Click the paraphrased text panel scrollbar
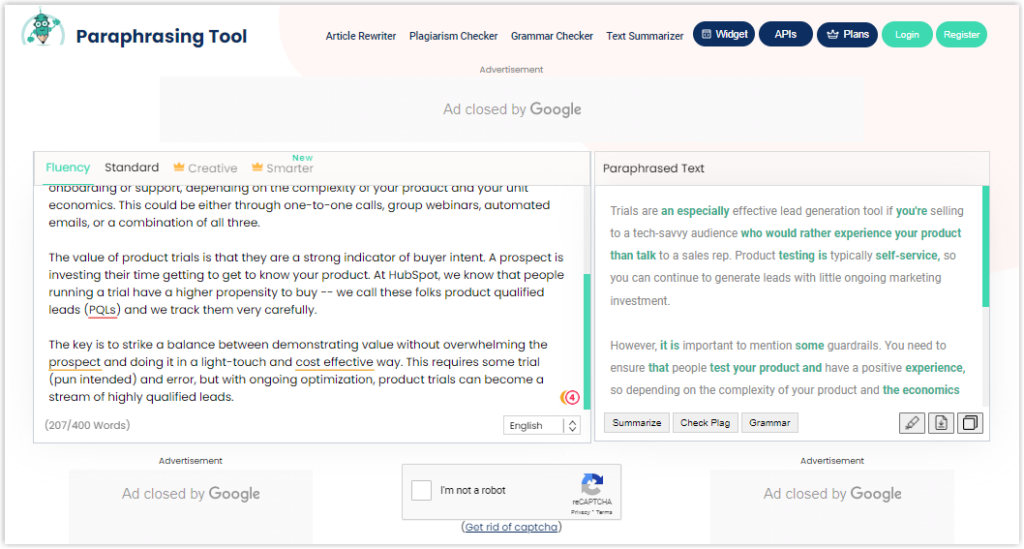This screenshot has width=1024, height=549. click(985, 246)
